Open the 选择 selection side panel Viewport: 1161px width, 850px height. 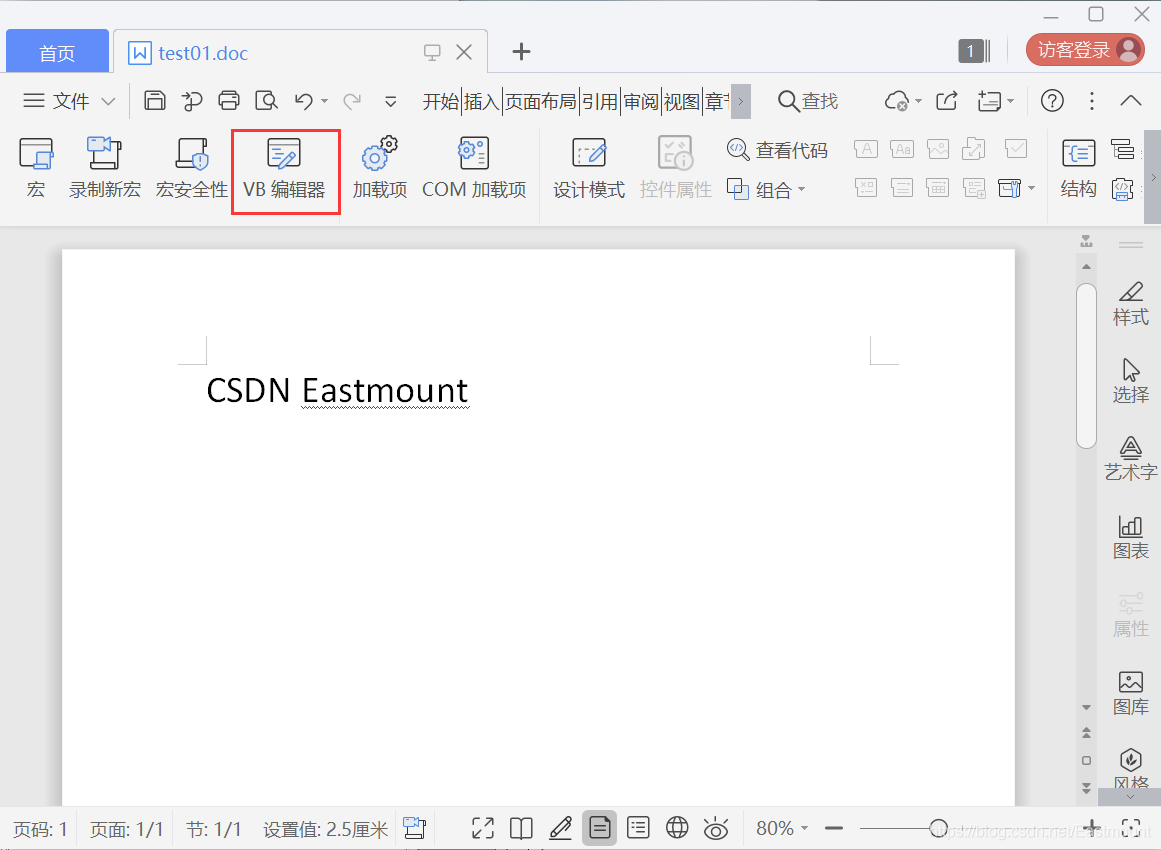1131,381
